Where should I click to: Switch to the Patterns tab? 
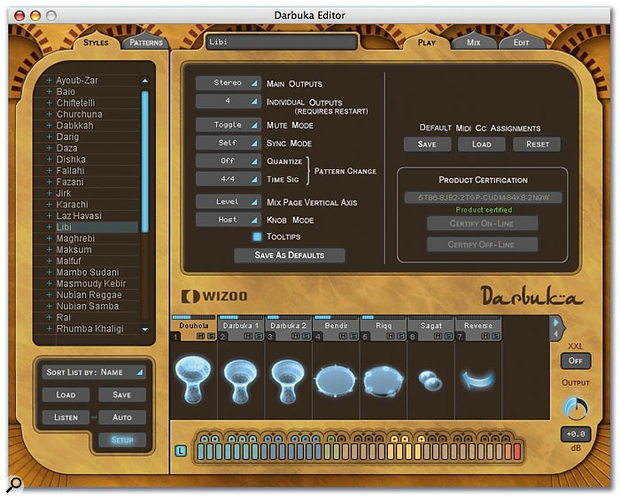[146, 42]
